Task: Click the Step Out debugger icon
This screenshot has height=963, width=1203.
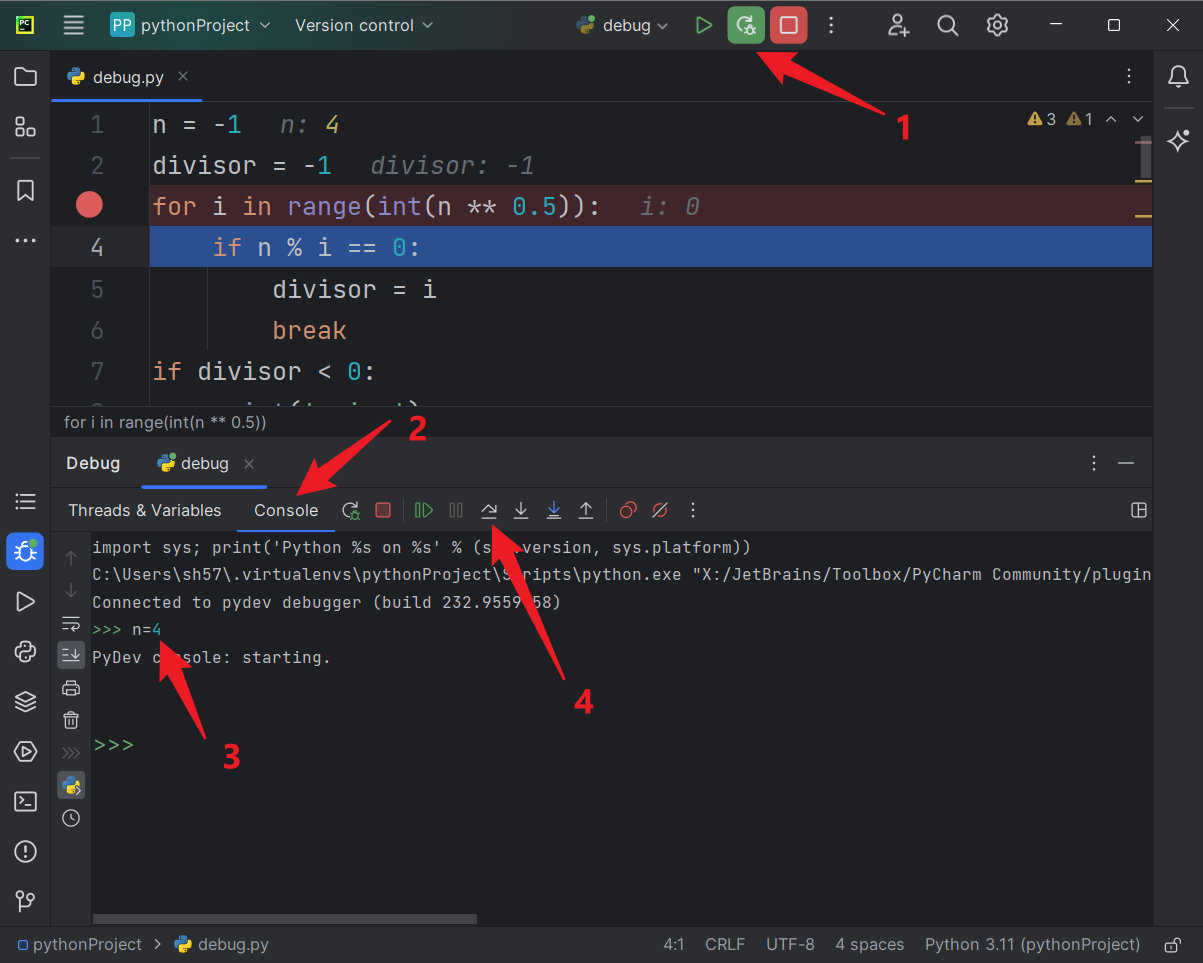Action: point(586,510)
